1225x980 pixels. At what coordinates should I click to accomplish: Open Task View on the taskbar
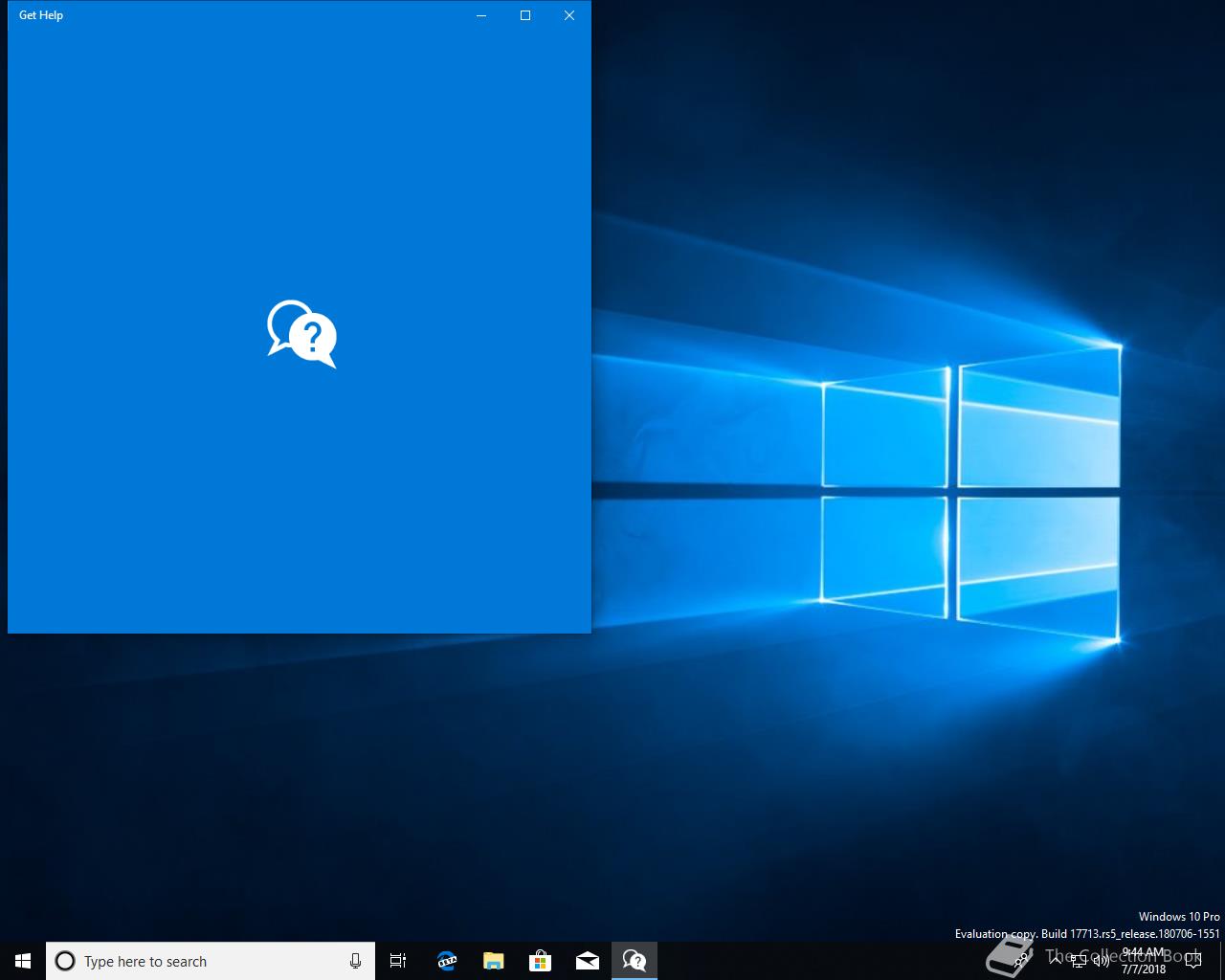tap(398, 961)
